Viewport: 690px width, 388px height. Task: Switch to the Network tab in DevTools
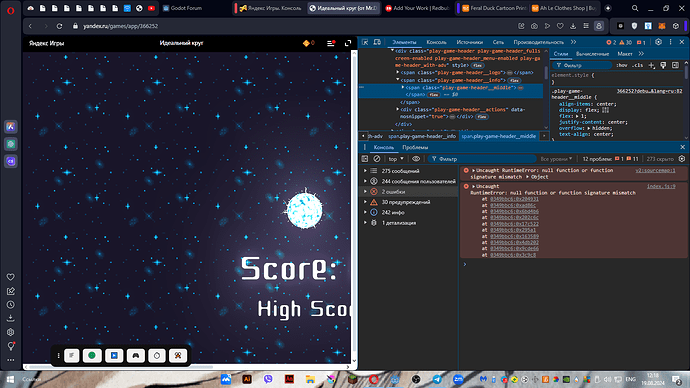pyautogui.click(x=498, y=42)
